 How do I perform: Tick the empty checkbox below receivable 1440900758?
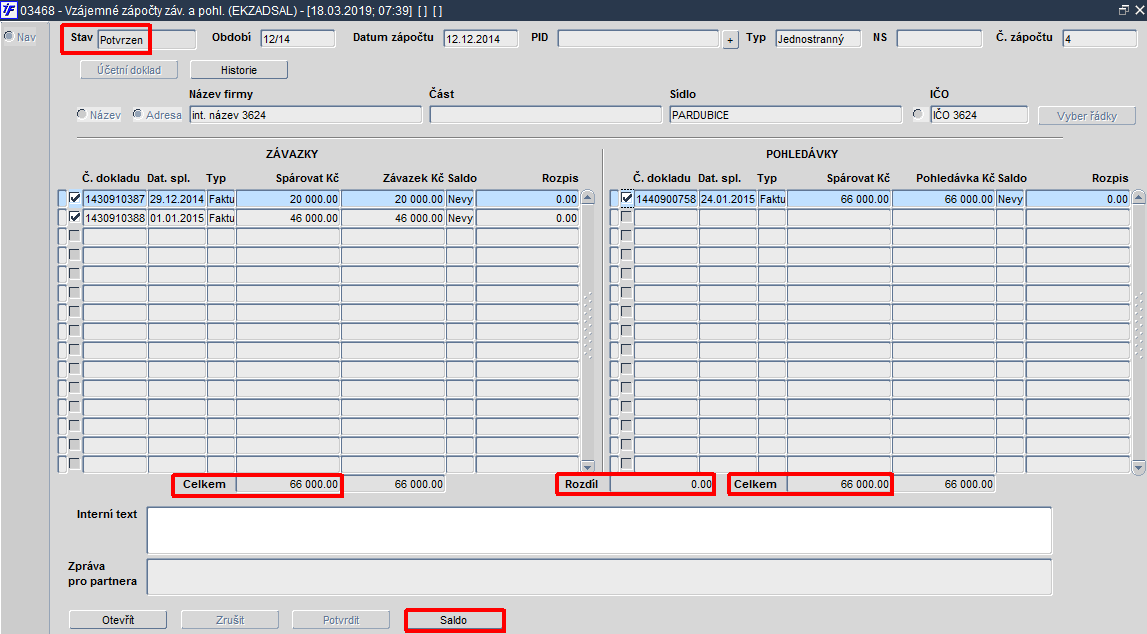626,217
